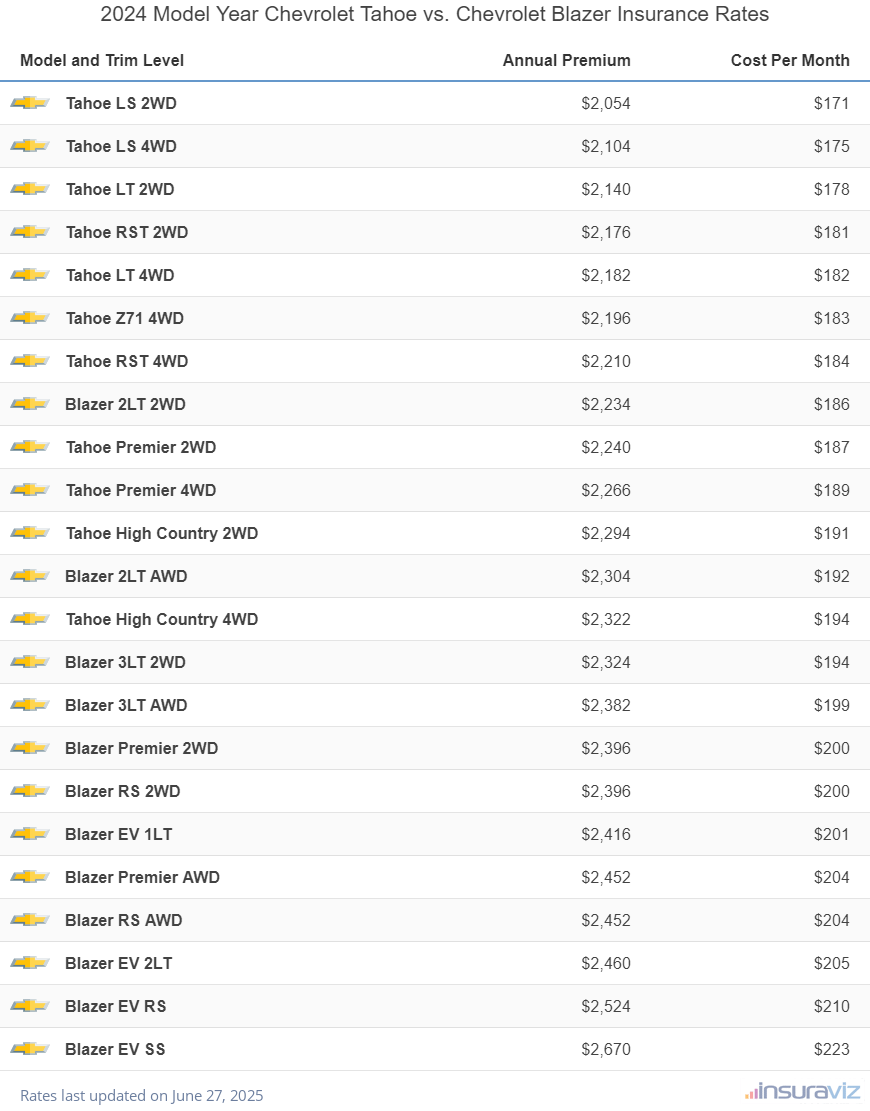Click the $2,104 annual premium value

coord(606,147)
